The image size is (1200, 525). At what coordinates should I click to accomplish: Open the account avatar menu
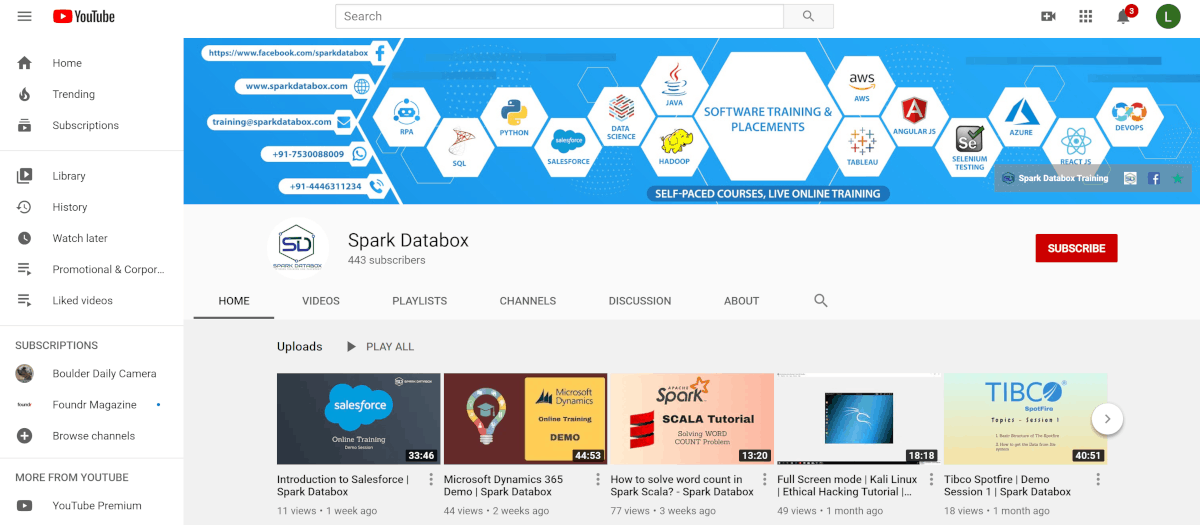coord(1168,16)
